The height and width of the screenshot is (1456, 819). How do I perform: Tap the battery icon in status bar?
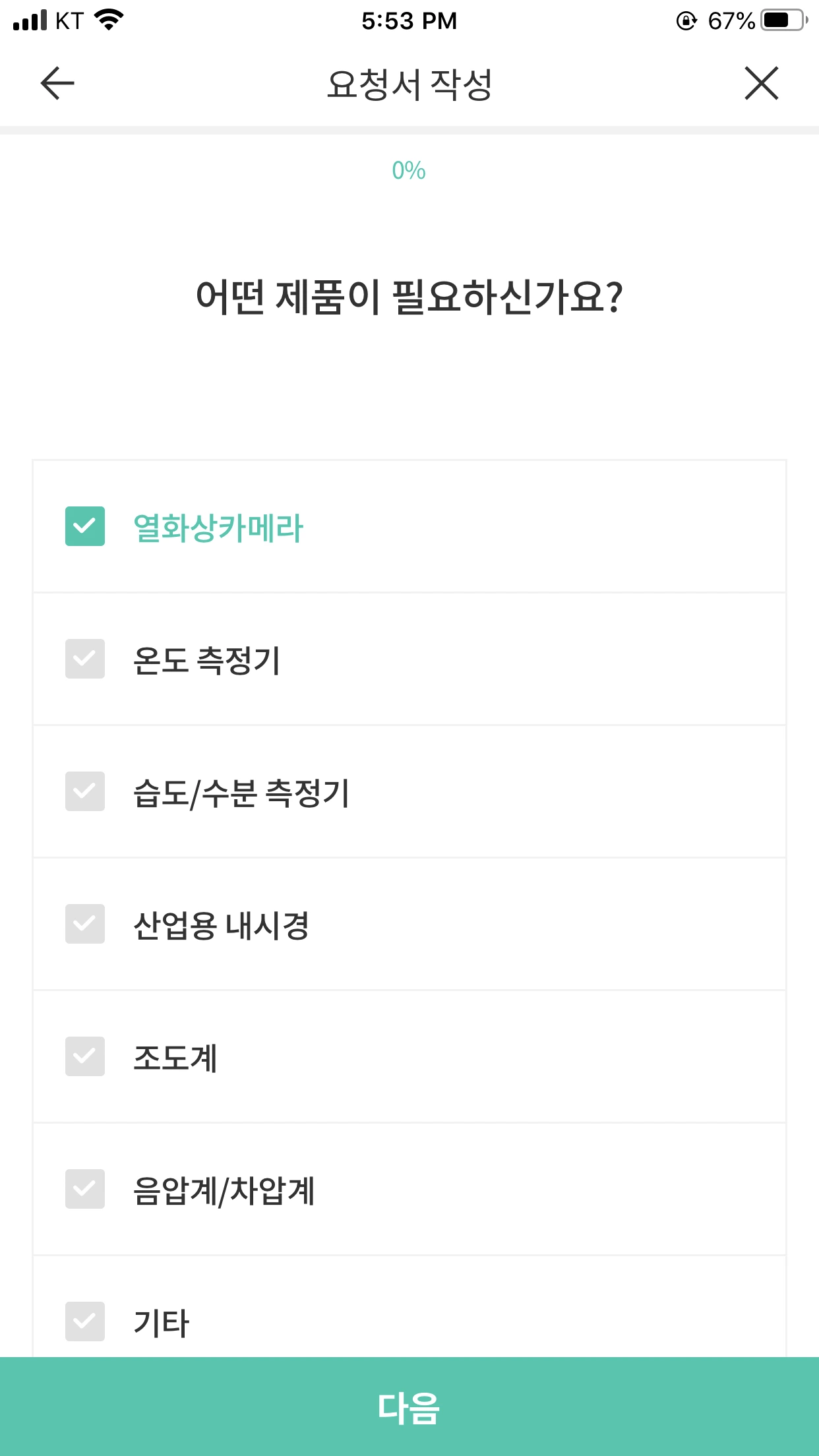[x=784, y=20]
